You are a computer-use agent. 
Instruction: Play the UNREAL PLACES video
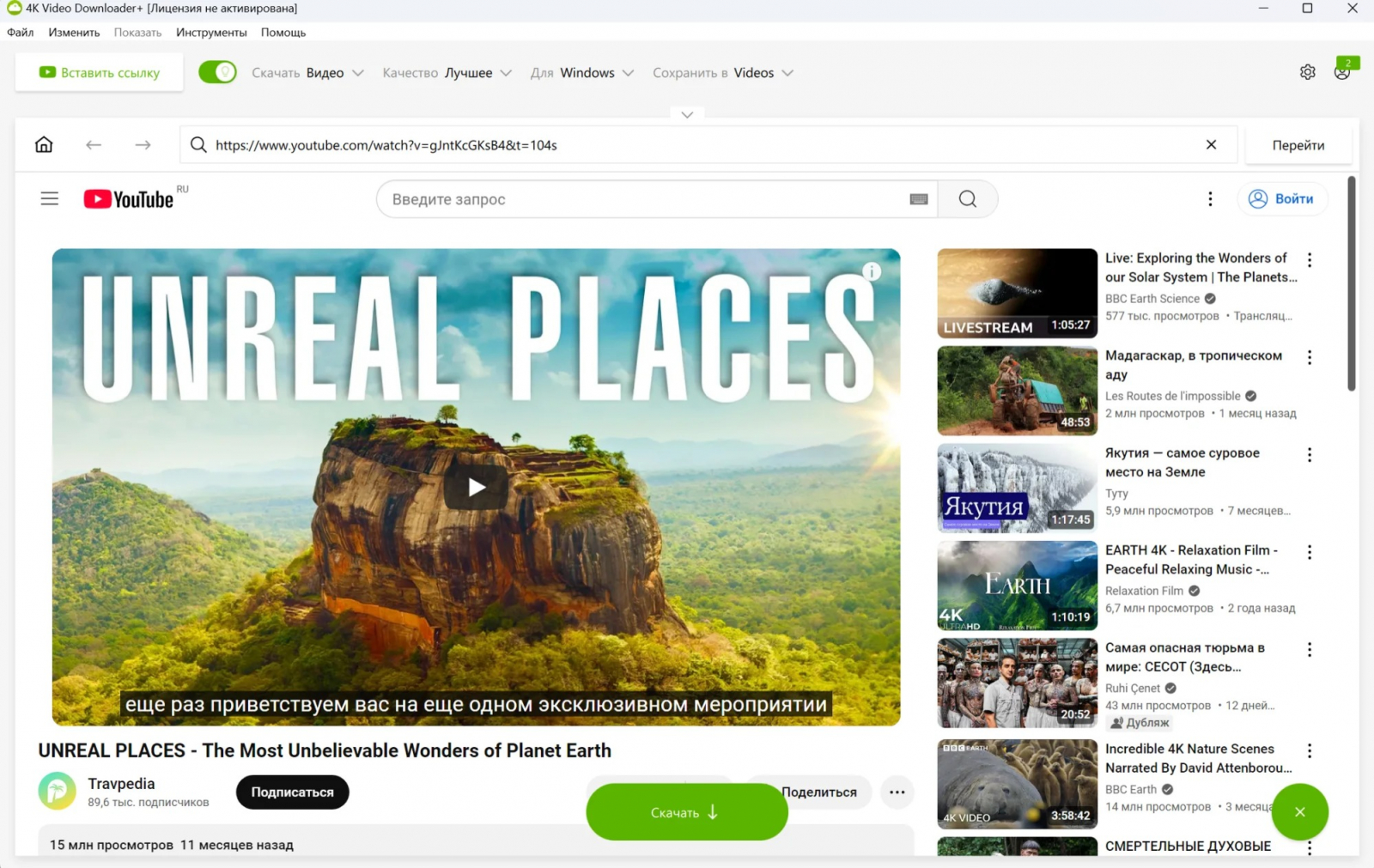click(x=477, y=488)
